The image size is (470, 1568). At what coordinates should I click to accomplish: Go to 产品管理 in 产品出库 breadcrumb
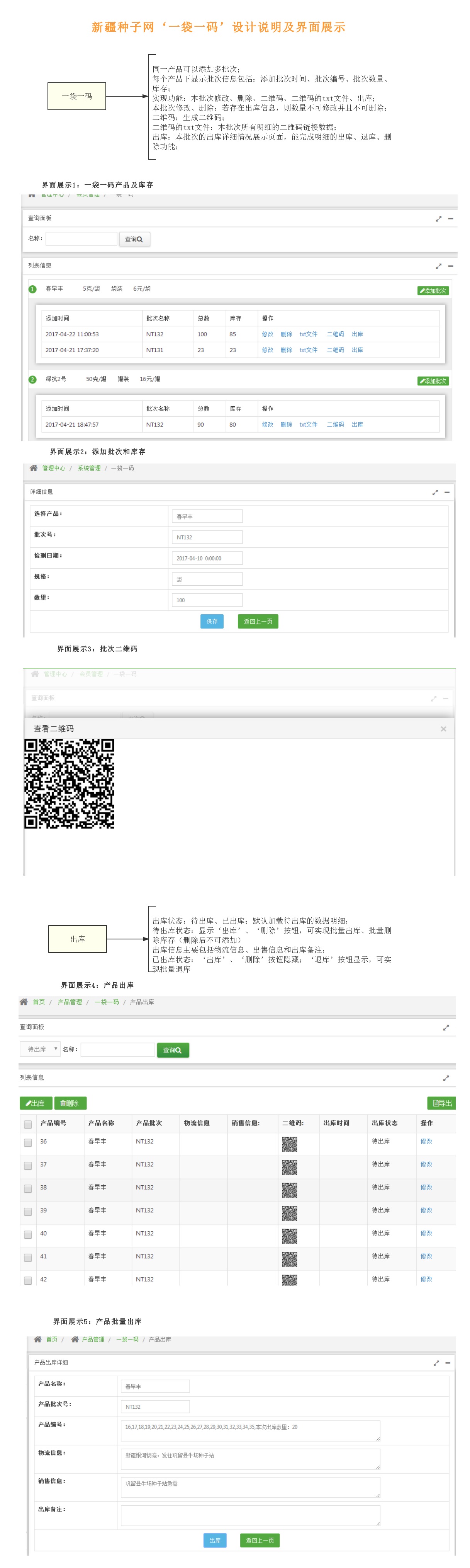pos(70,1001)
